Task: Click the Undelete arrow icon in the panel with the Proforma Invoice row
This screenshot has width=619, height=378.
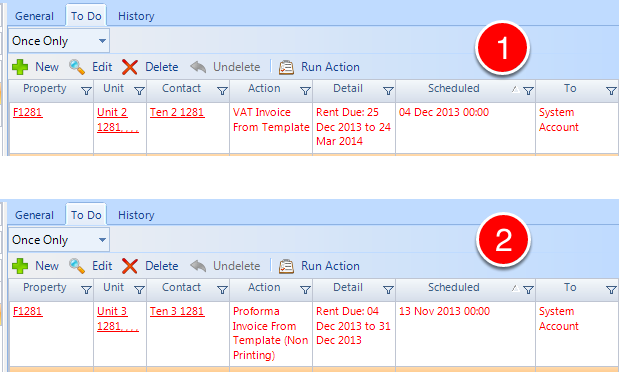Action: [x=198, y=266]
